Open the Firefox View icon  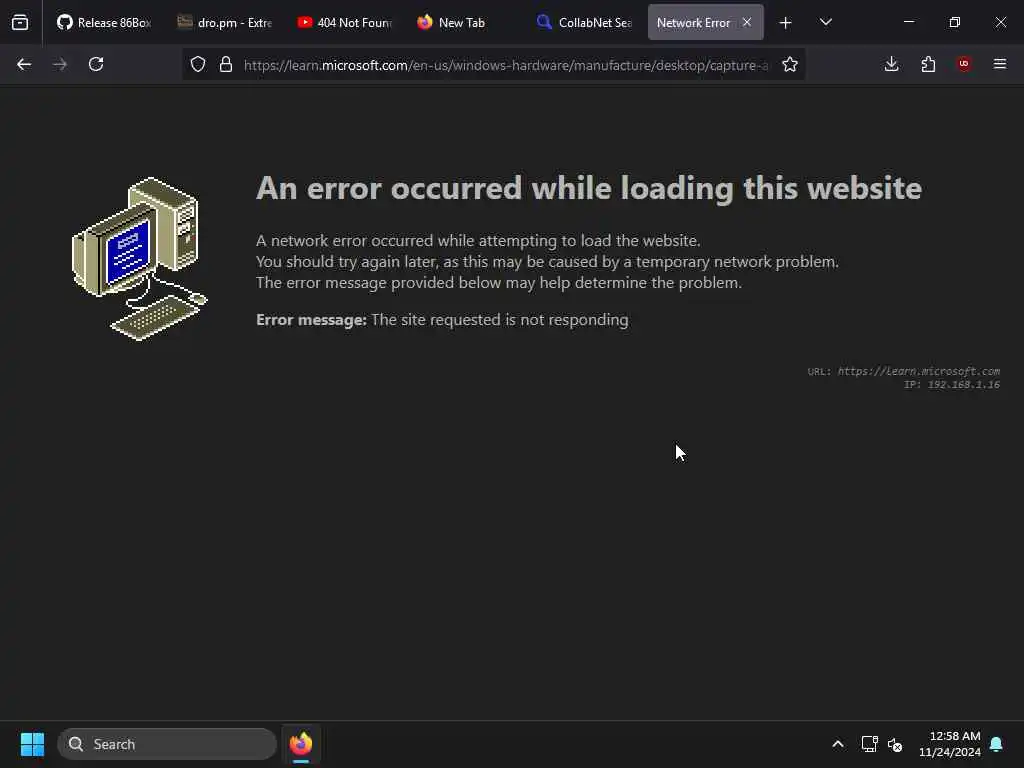20,23
